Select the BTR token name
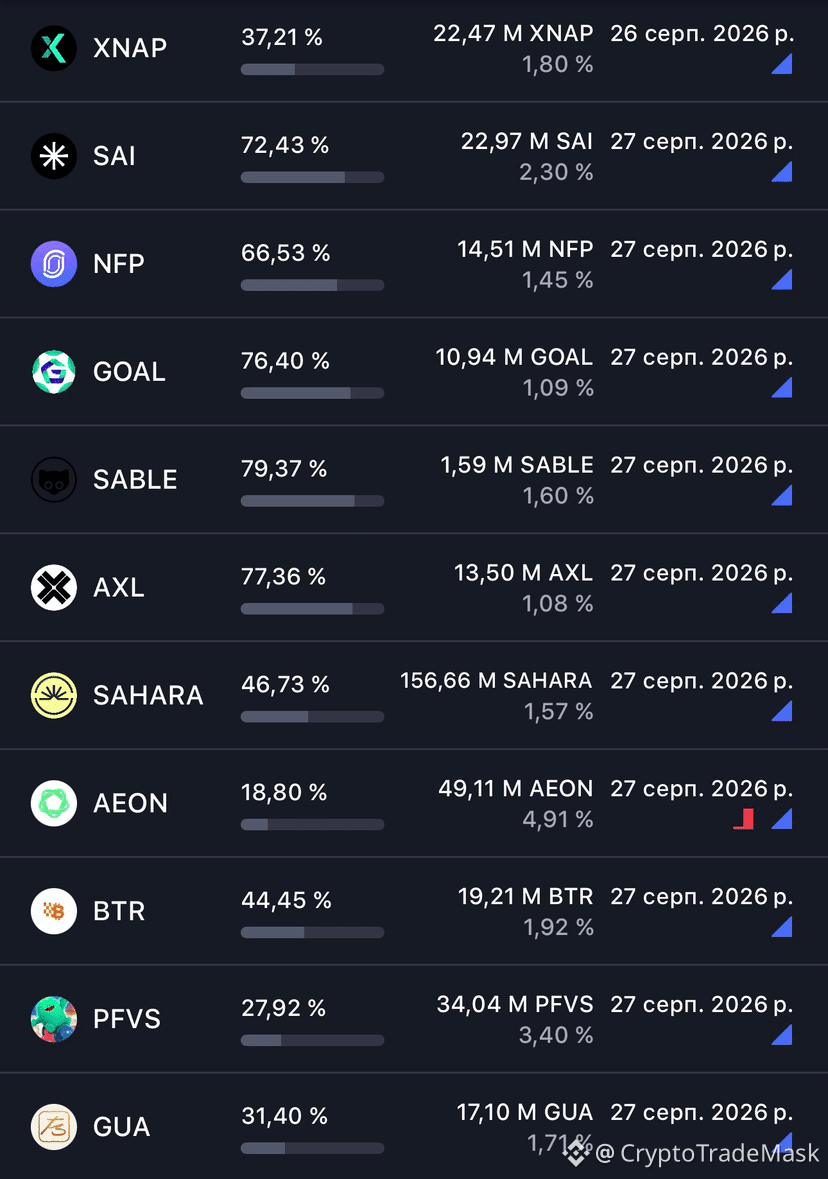The height and width of the screenshot is (1179, 828). click(119, 911)
